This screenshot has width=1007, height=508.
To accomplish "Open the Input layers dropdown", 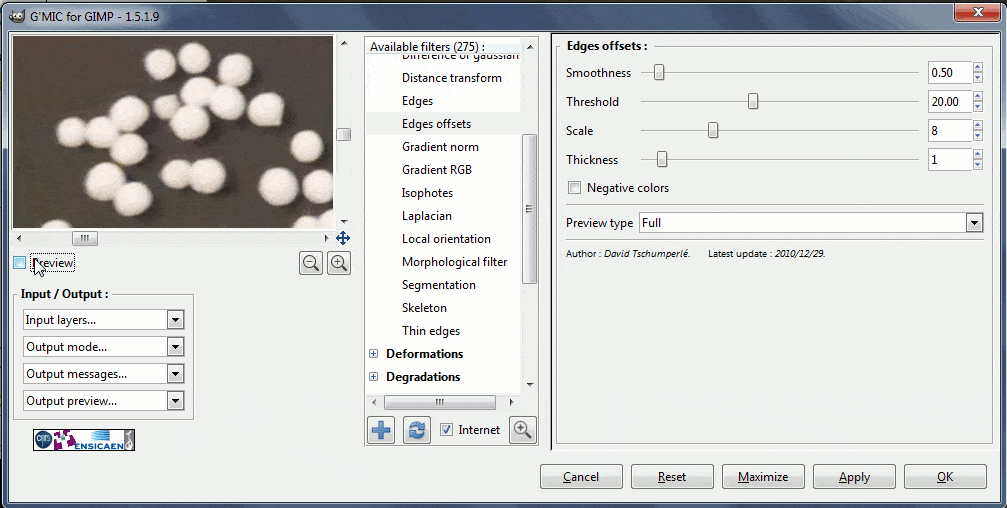I will (x=103, y=320).
